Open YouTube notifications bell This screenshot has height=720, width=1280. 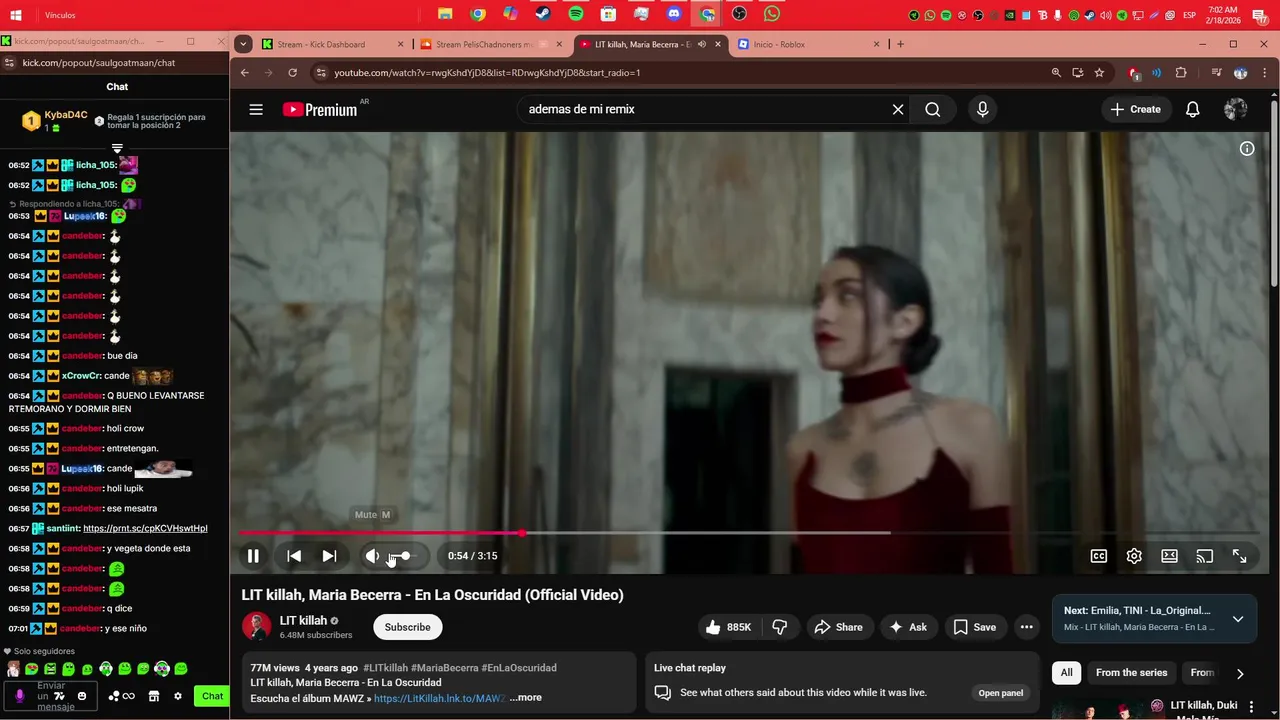click(x=1193, y=110)
